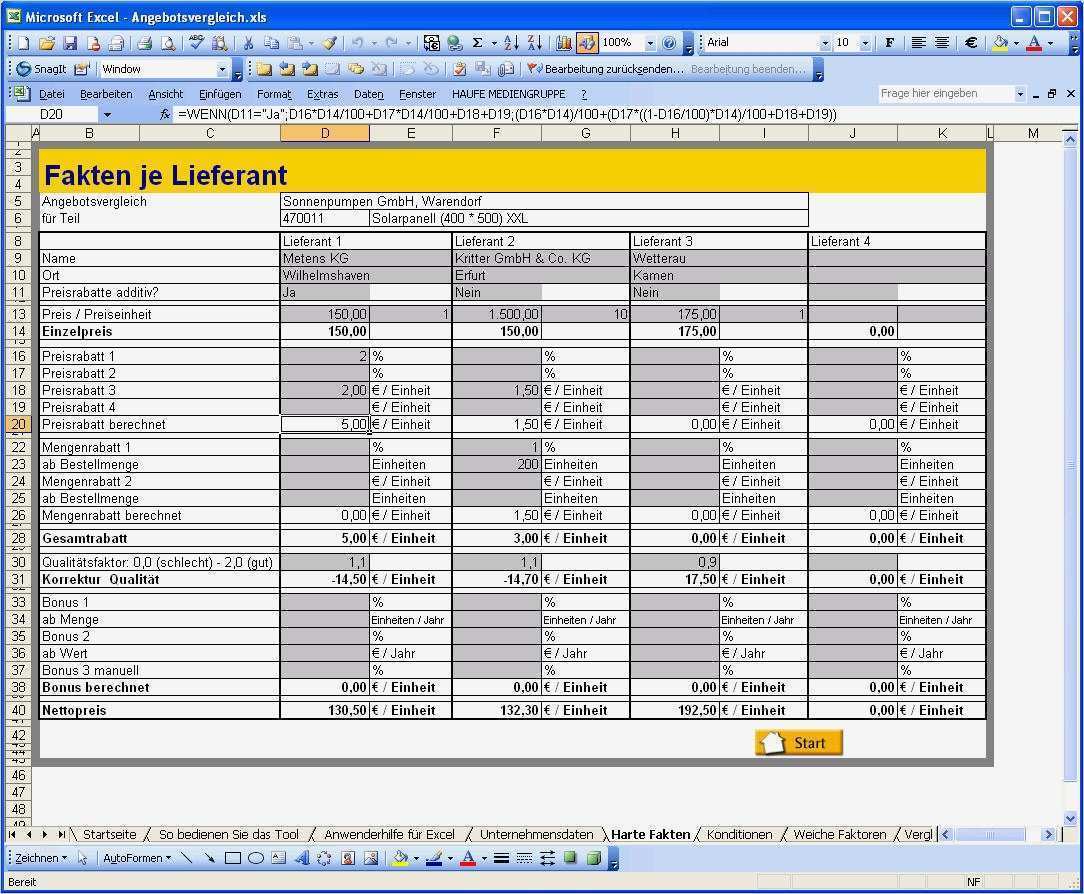This screenshot has width=1084, height=894.
Task: Toggle 3D style in drawing toolbar
Action: click(594, 858)
